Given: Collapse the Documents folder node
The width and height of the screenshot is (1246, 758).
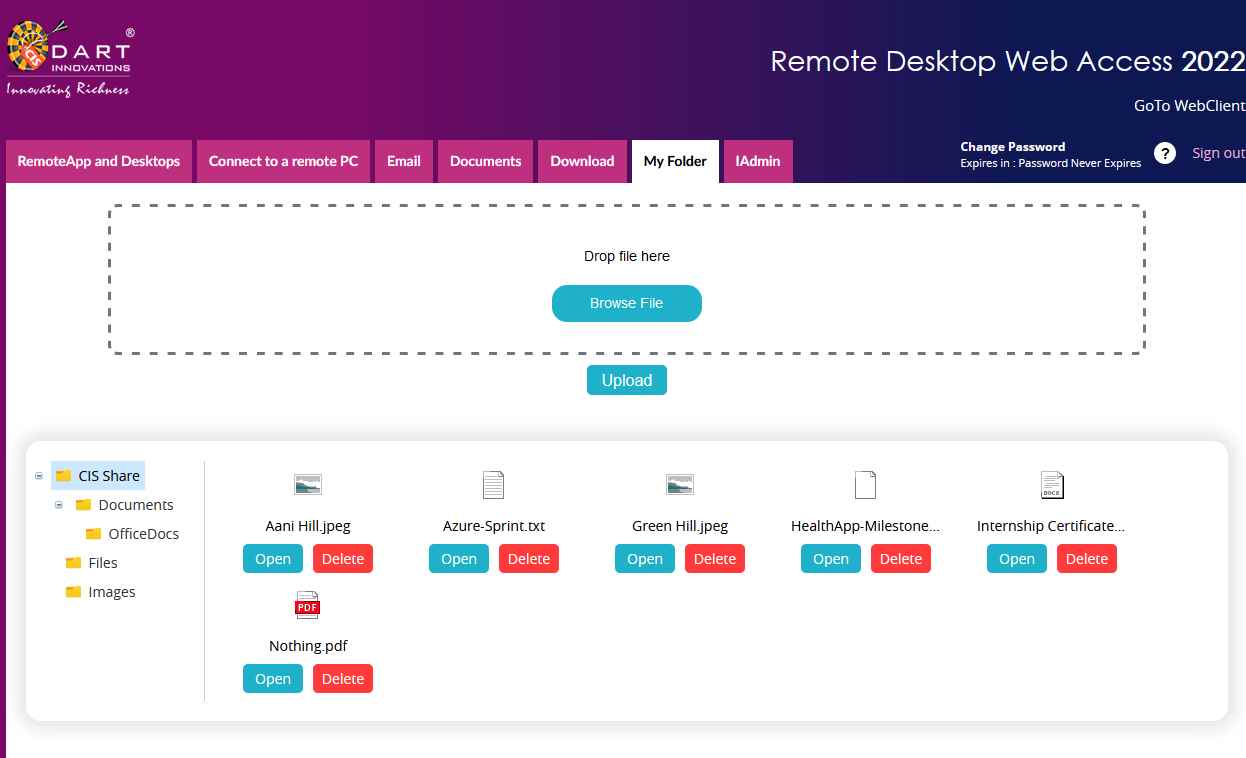Looking at the screenshot, I should pyautogui.click(x=59, y=505).
